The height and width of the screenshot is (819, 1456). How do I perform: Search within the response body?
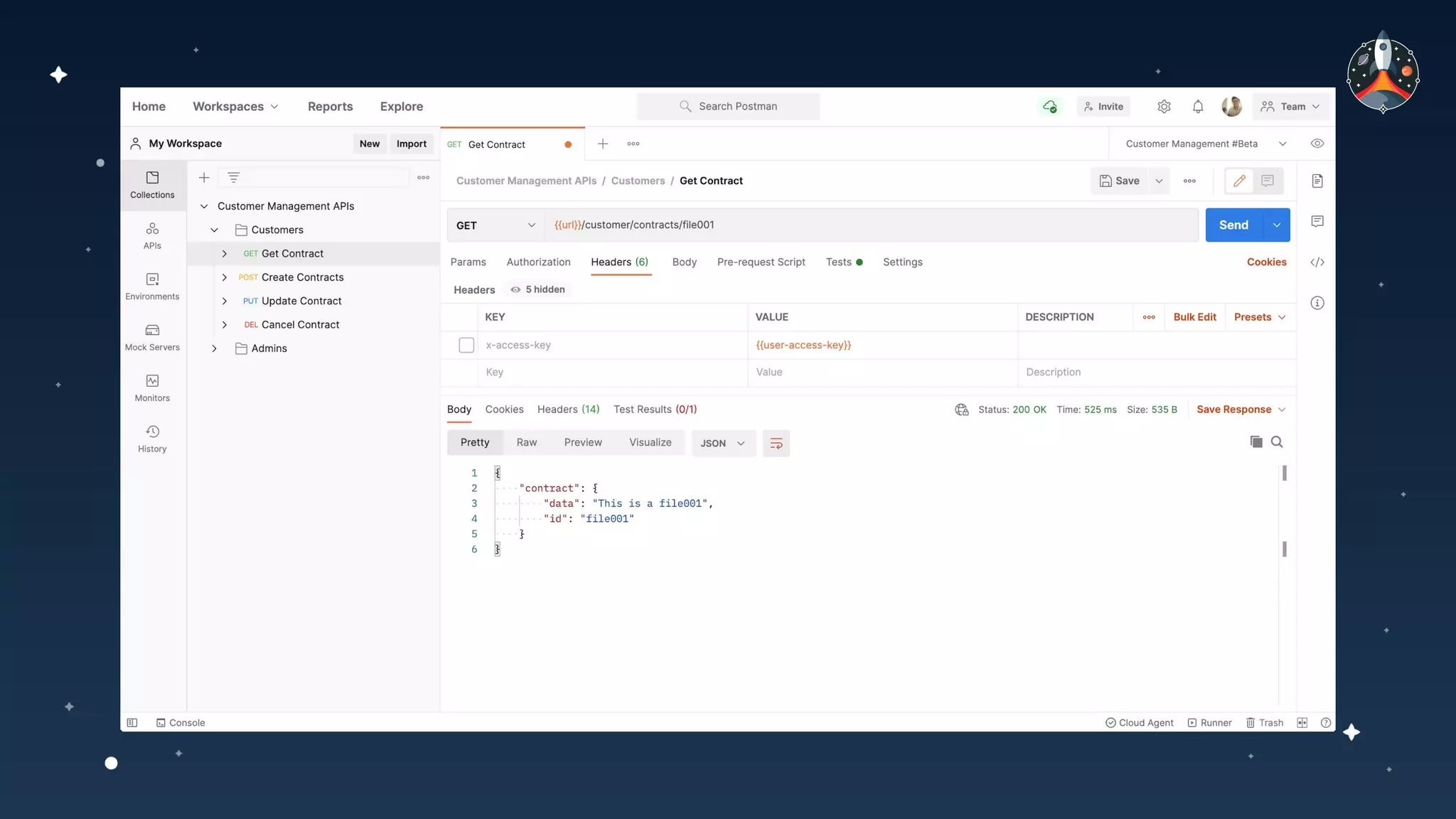tap(1277, 442)
